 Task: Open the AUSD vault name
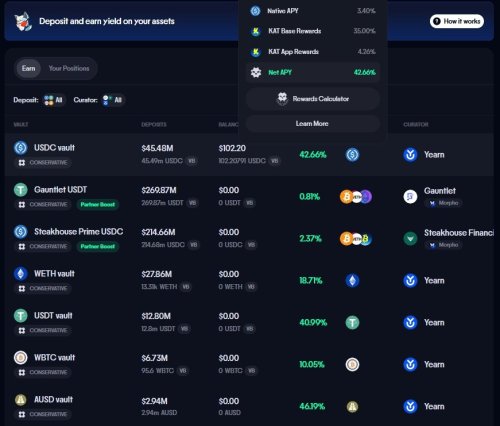53,400
